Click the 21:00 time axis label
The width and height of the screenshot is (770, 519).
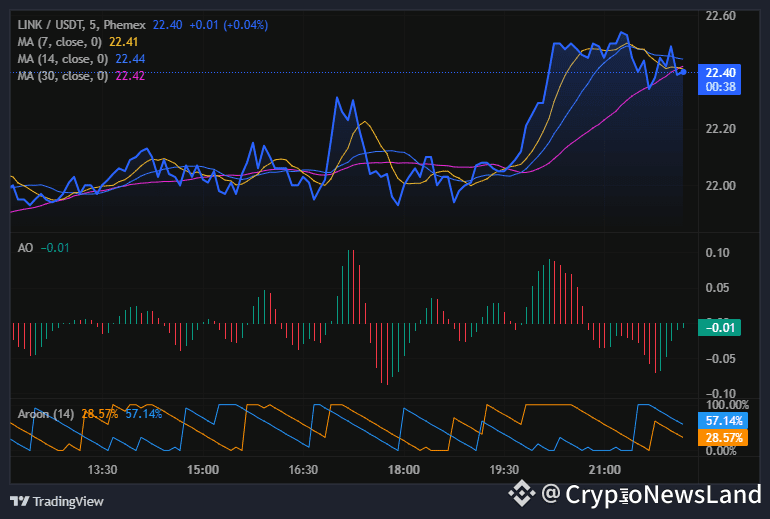click(x=605, y=469)
